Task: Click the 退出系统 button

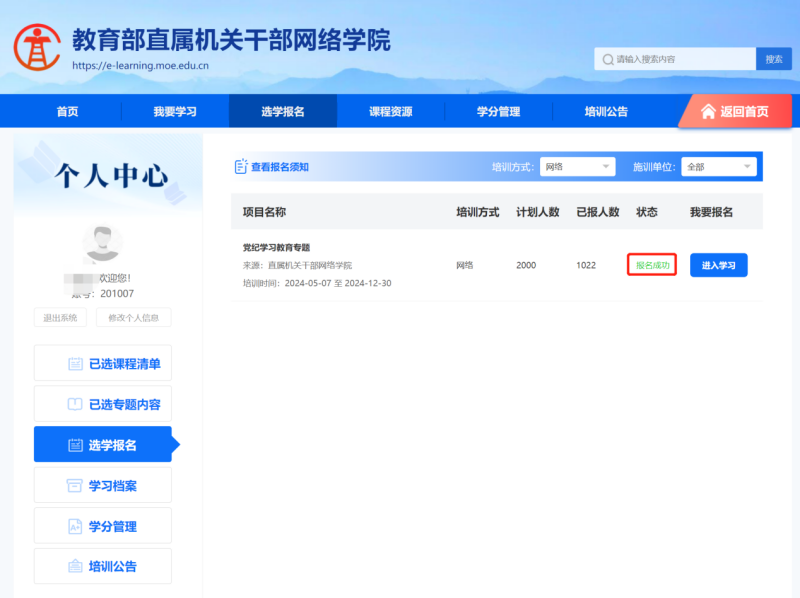Action: (60, 318)
